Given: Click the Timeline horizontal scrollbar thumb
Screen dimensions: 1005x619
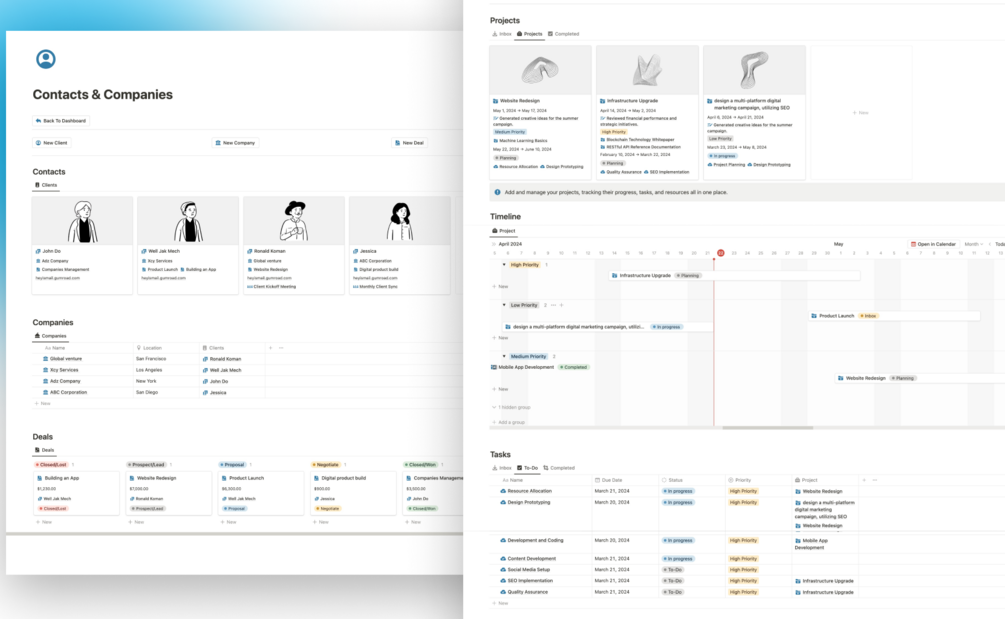Looking at the screenshot, I should pyautogui.click(x=768, y=427).
